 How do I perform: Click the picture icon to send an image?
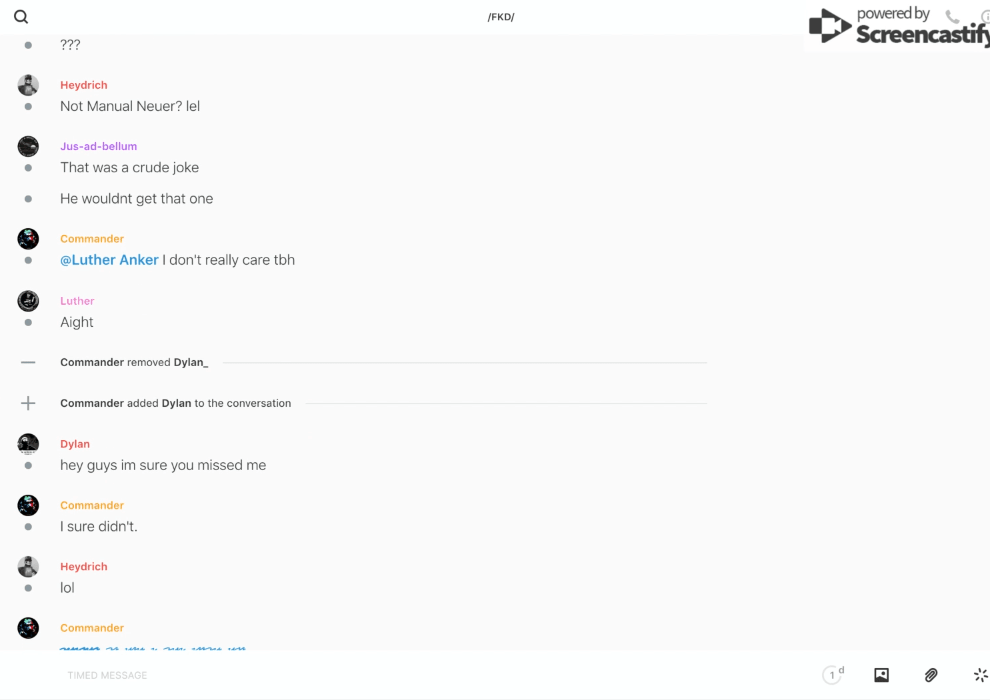pyautogui.click(x=881, y=675)
